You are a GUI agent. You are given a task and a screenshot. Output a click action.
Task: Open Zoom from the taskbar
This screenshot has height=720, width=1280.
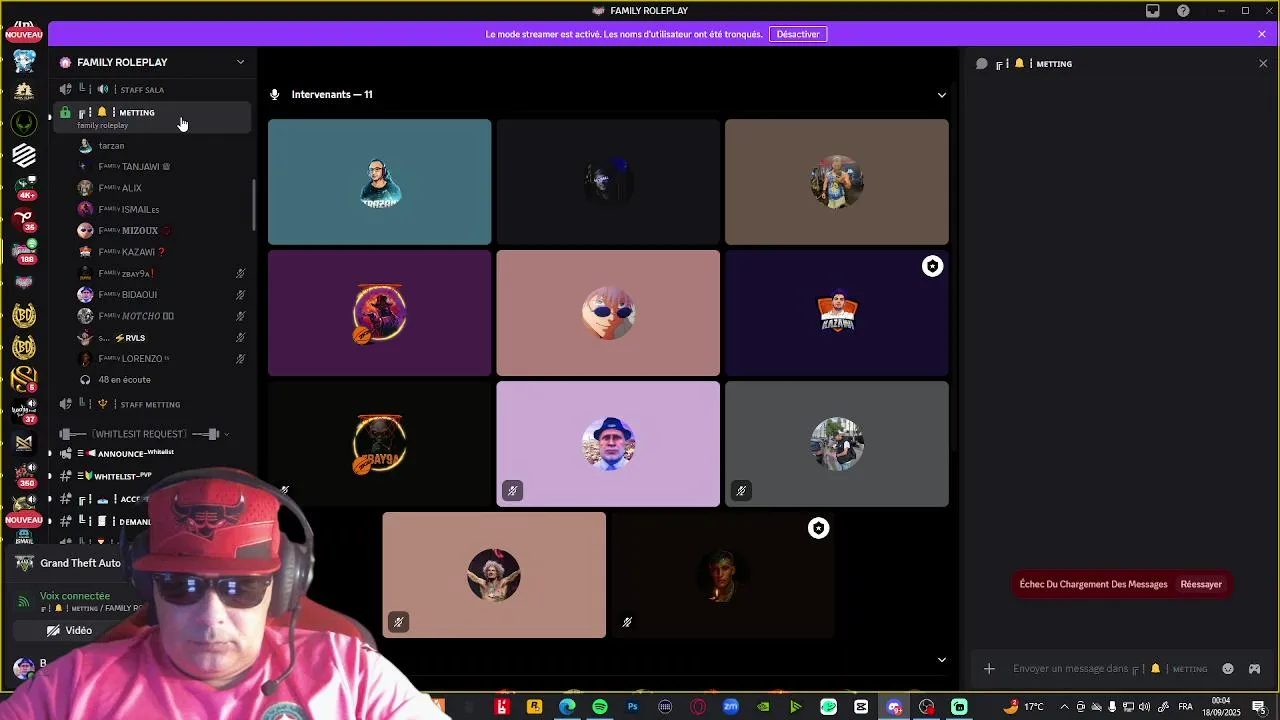coord(731,707)
